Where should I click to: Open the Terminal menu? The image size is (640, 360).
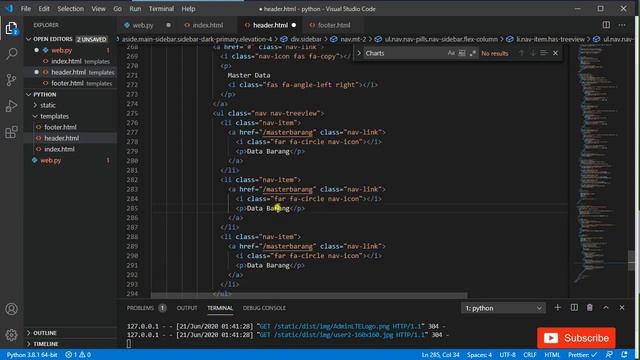pos(161,9)
